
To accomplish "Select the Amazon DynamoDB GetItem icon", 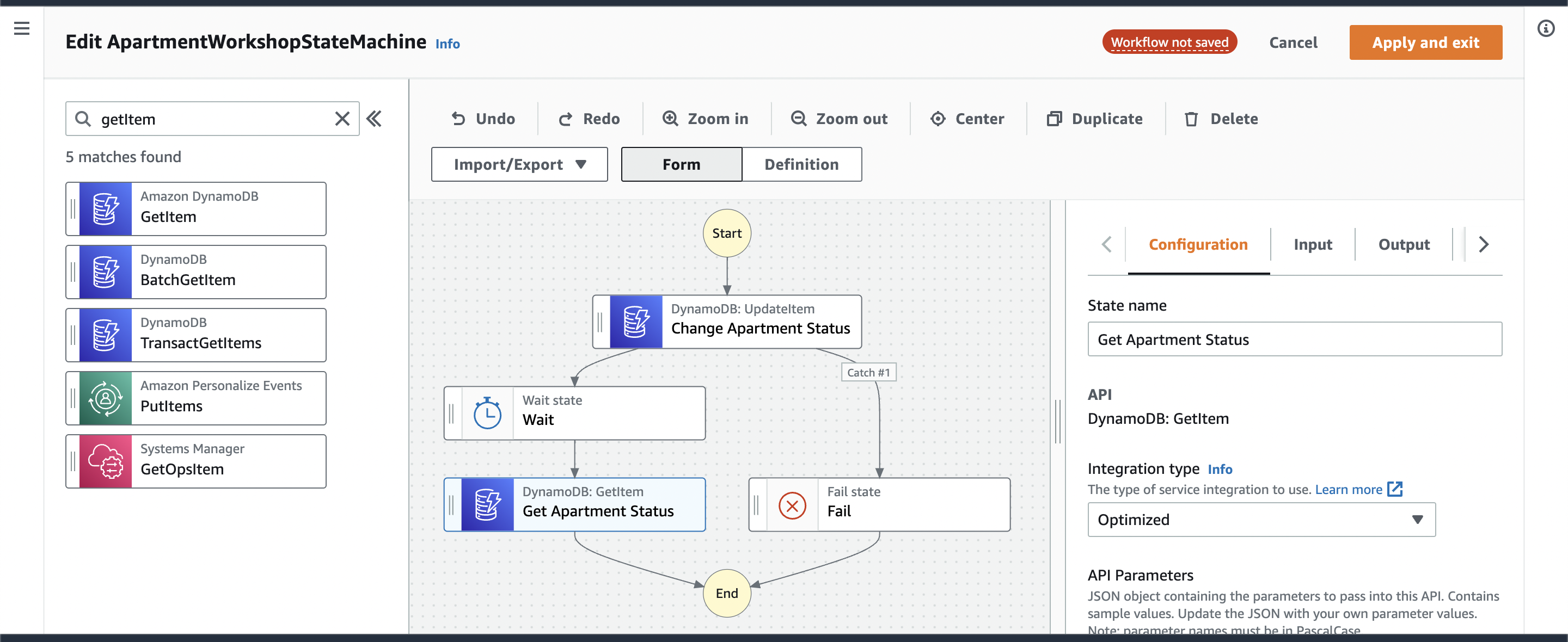I will pos(105,209).
